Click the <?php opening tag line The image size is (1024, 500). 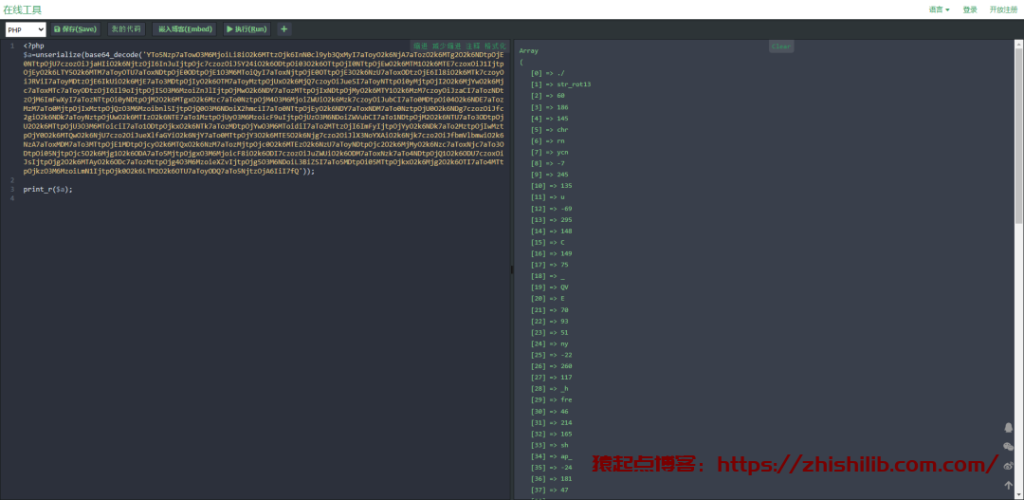point(34,46)
